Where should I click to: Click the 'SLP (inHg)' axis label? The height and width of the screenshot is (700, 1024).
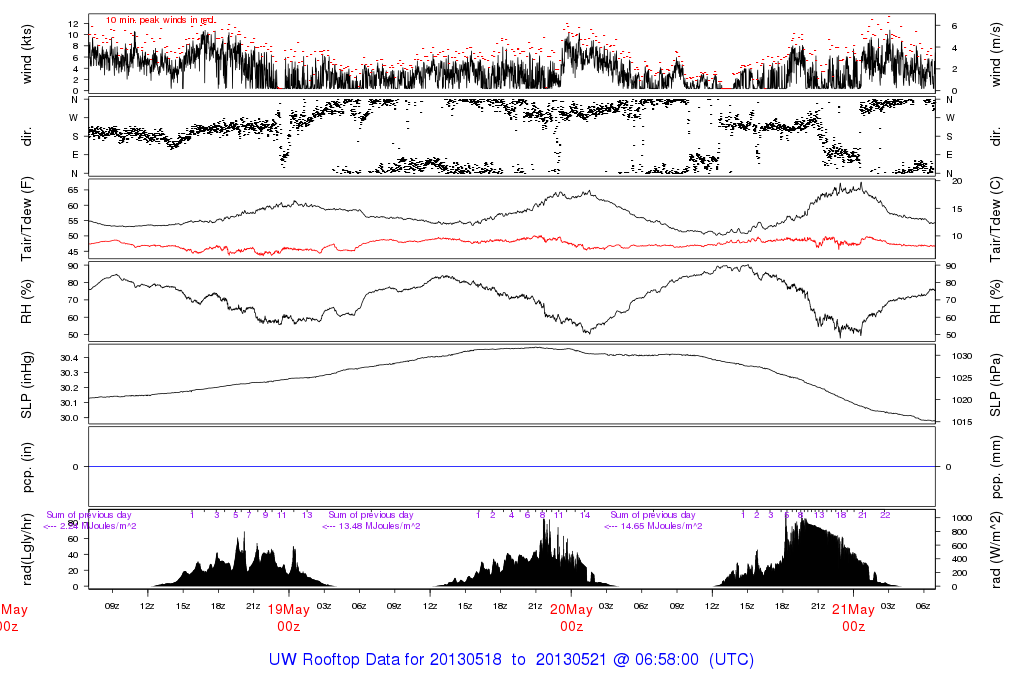[x=27, y=385]
